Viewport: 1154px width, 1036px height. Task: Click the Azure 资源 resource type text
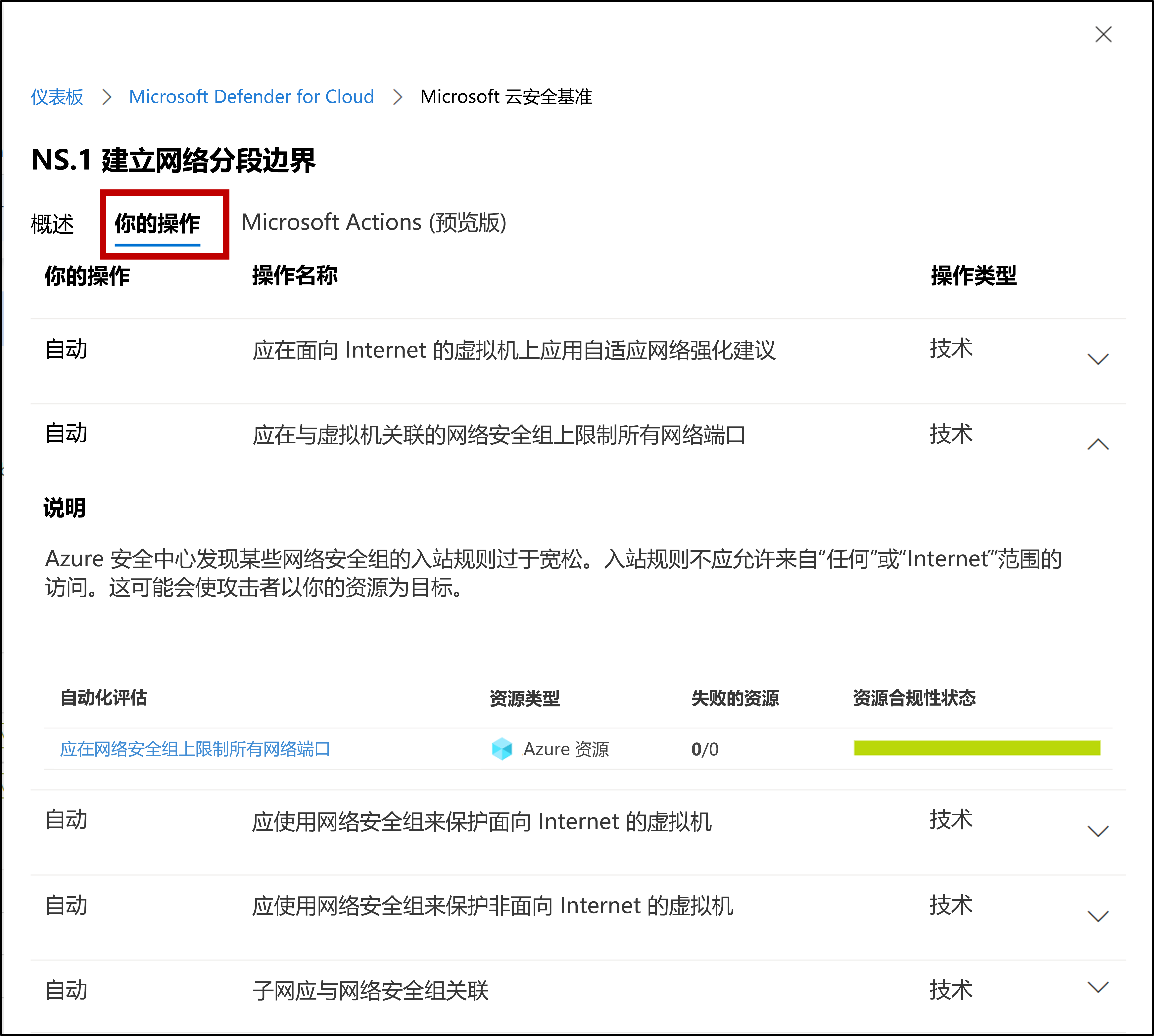pyautogui.click(x=566, y=749)
